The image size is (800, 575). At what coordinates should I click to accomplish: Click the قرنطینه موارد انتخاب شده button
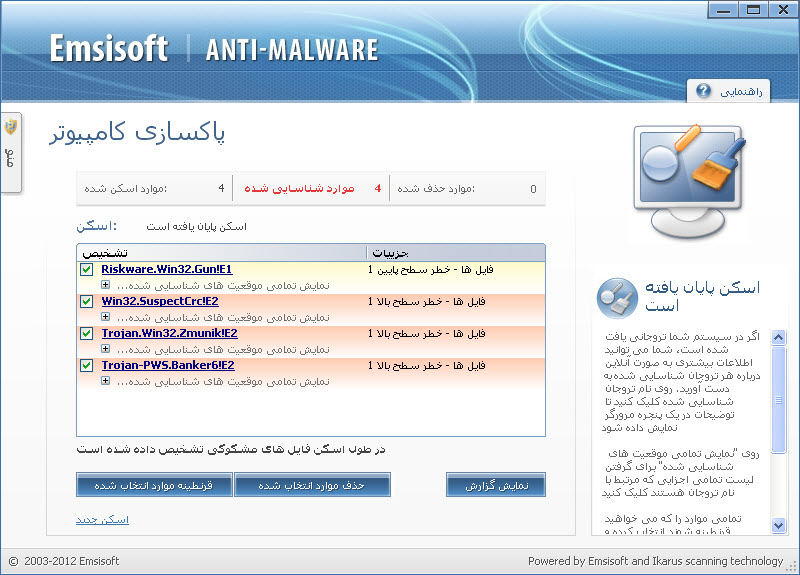(x=154, y=485)
